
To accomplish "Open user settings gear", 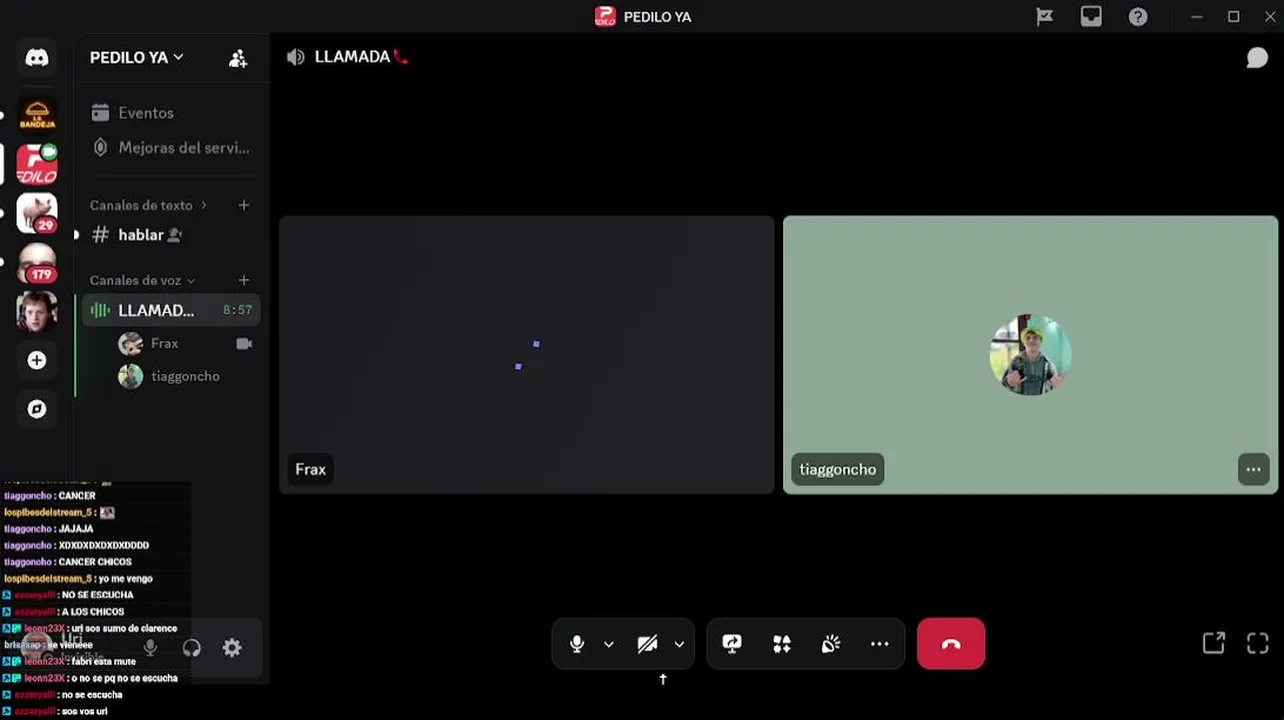I will 232,648.
